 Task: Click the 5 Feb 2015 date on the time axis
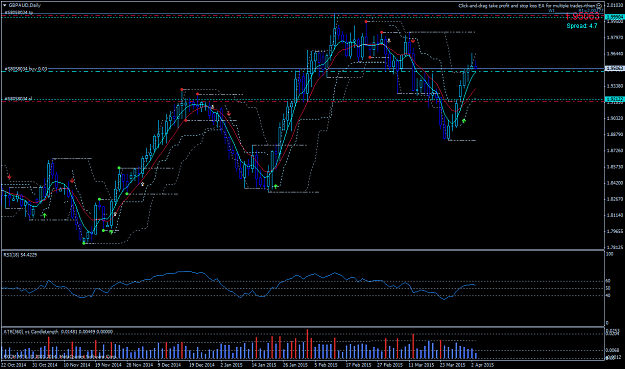pos(326,365)
